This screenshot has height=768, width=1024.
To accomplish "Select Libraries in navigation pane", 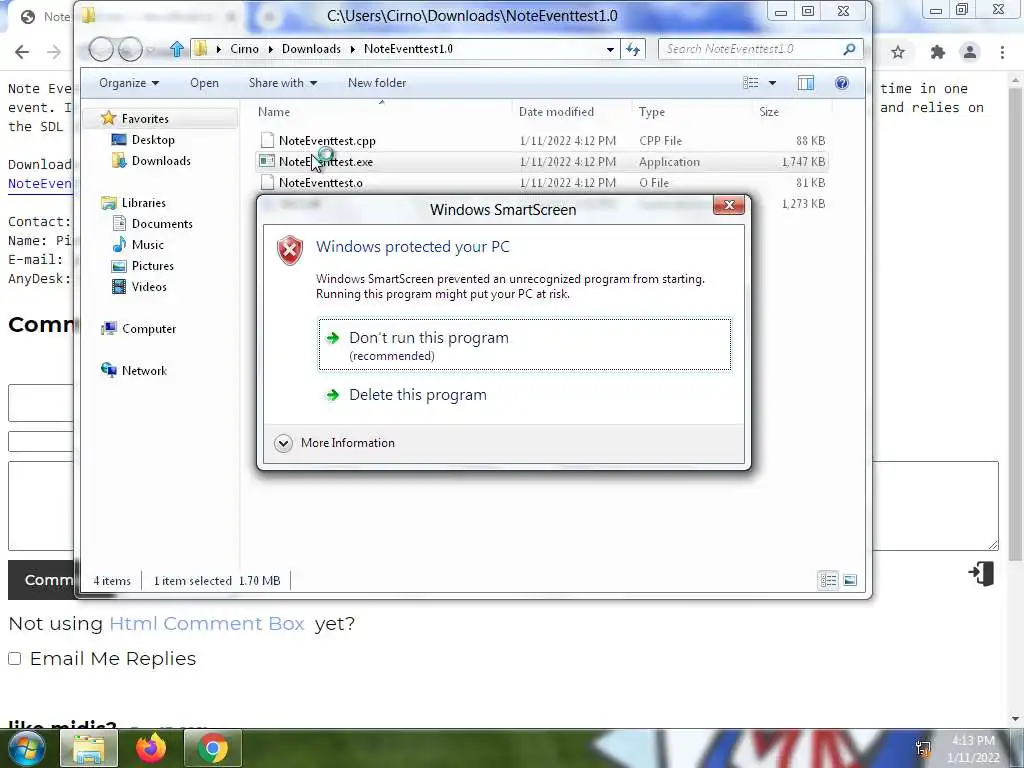I will pos(144,203).
